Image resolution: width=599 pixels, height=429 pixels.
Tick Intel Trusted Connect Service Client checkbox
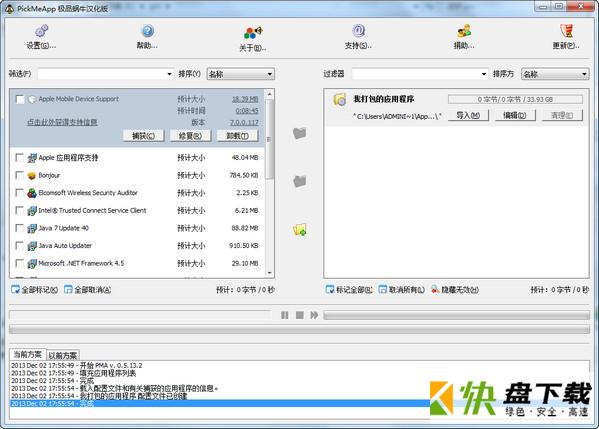point(19,210)
